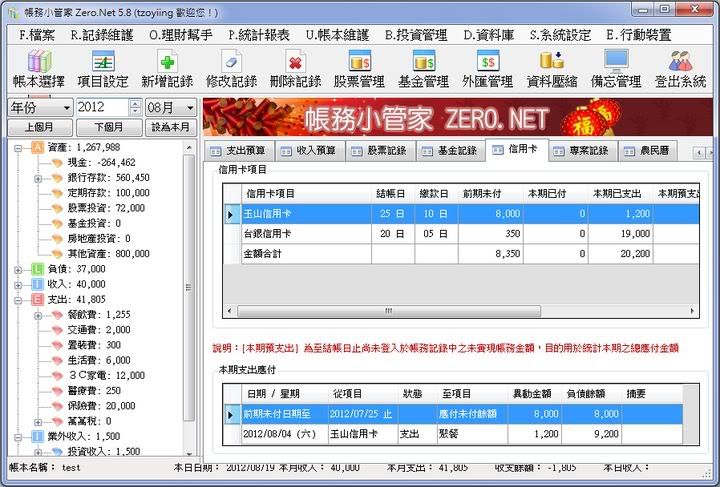Open U.帳本維護 menu
This screenshot has height=487, width=720.
coord(338,35)
